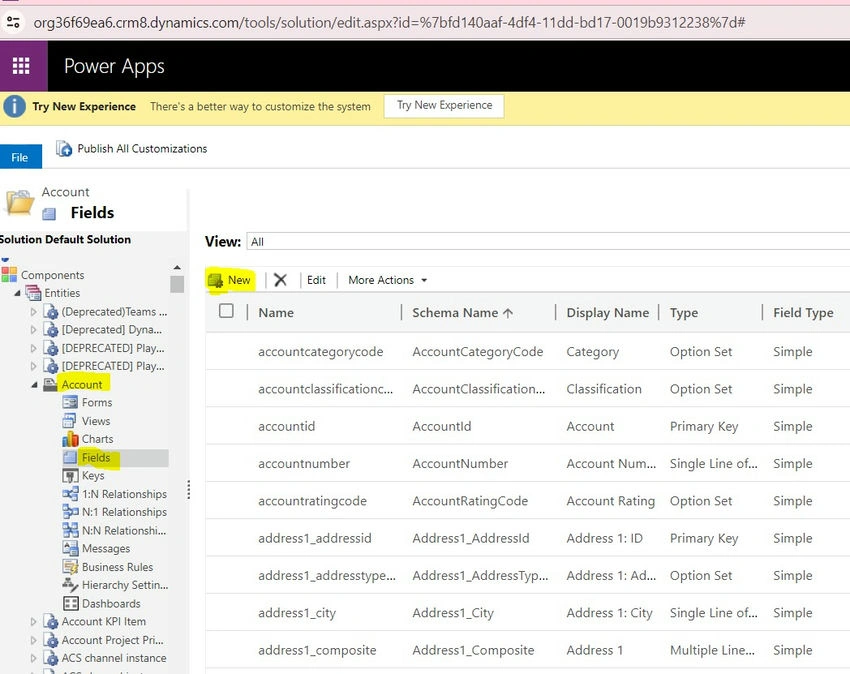
Task: Open the View selector showing All
Action: 548,242
